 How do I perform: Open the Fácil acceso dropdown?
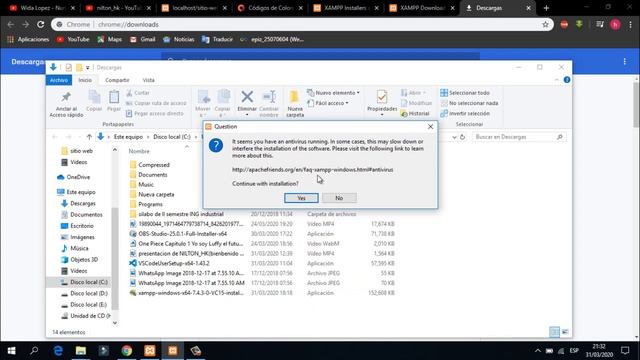pos(328,103)
